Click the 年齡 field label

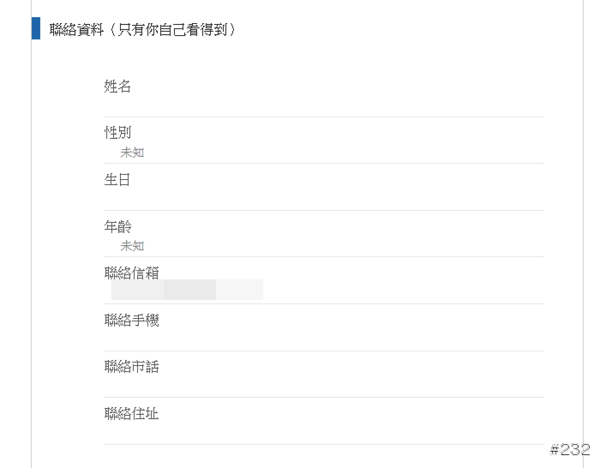[x=118, y=227]
